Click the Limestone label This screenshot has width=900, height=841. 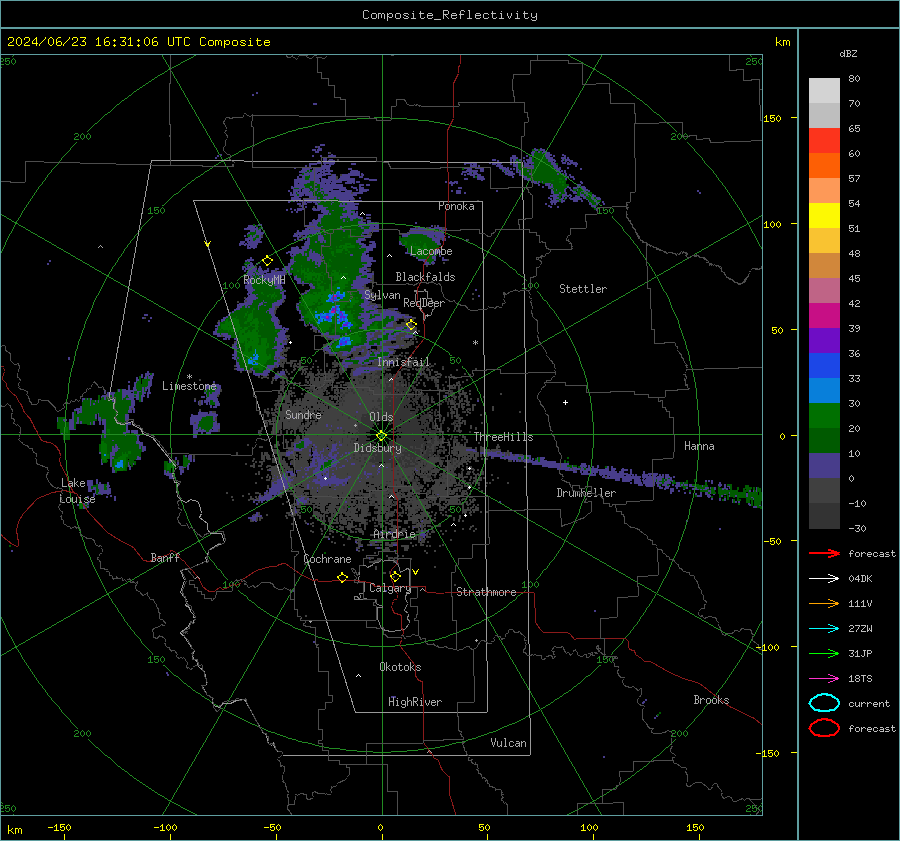pos(189,386)
